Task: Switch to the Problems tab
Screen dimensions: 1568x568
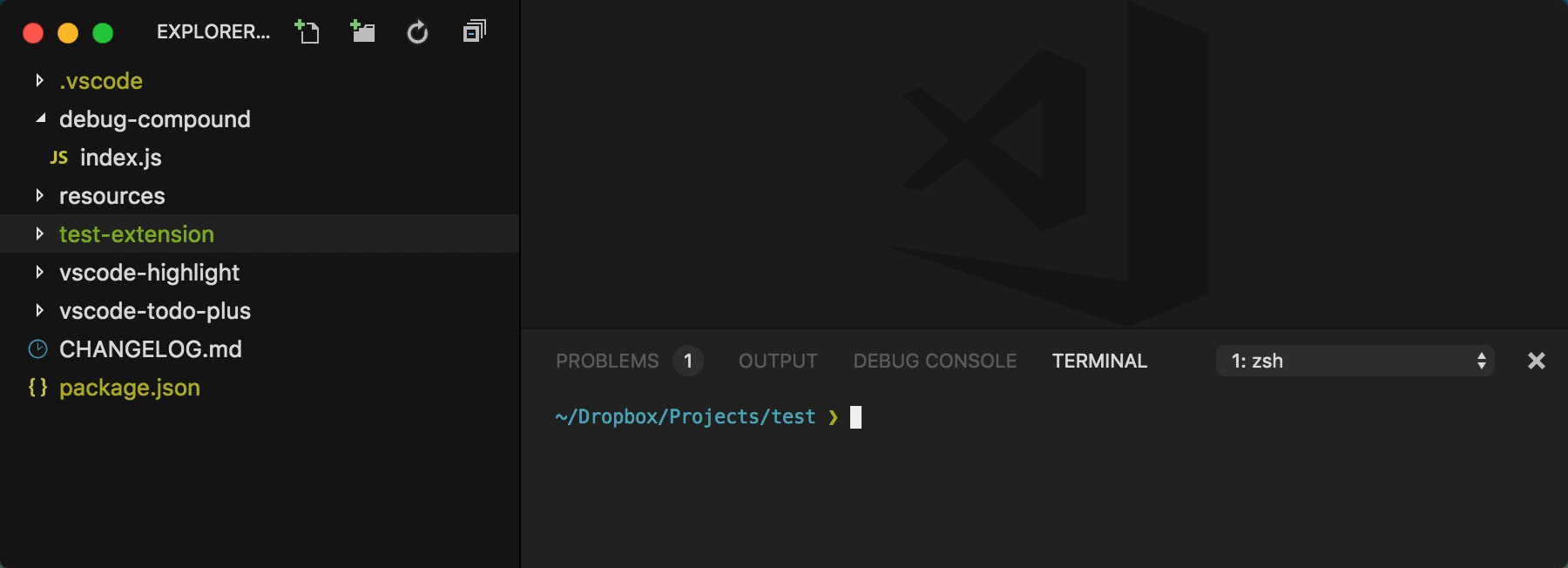Action: pos(608,361)
